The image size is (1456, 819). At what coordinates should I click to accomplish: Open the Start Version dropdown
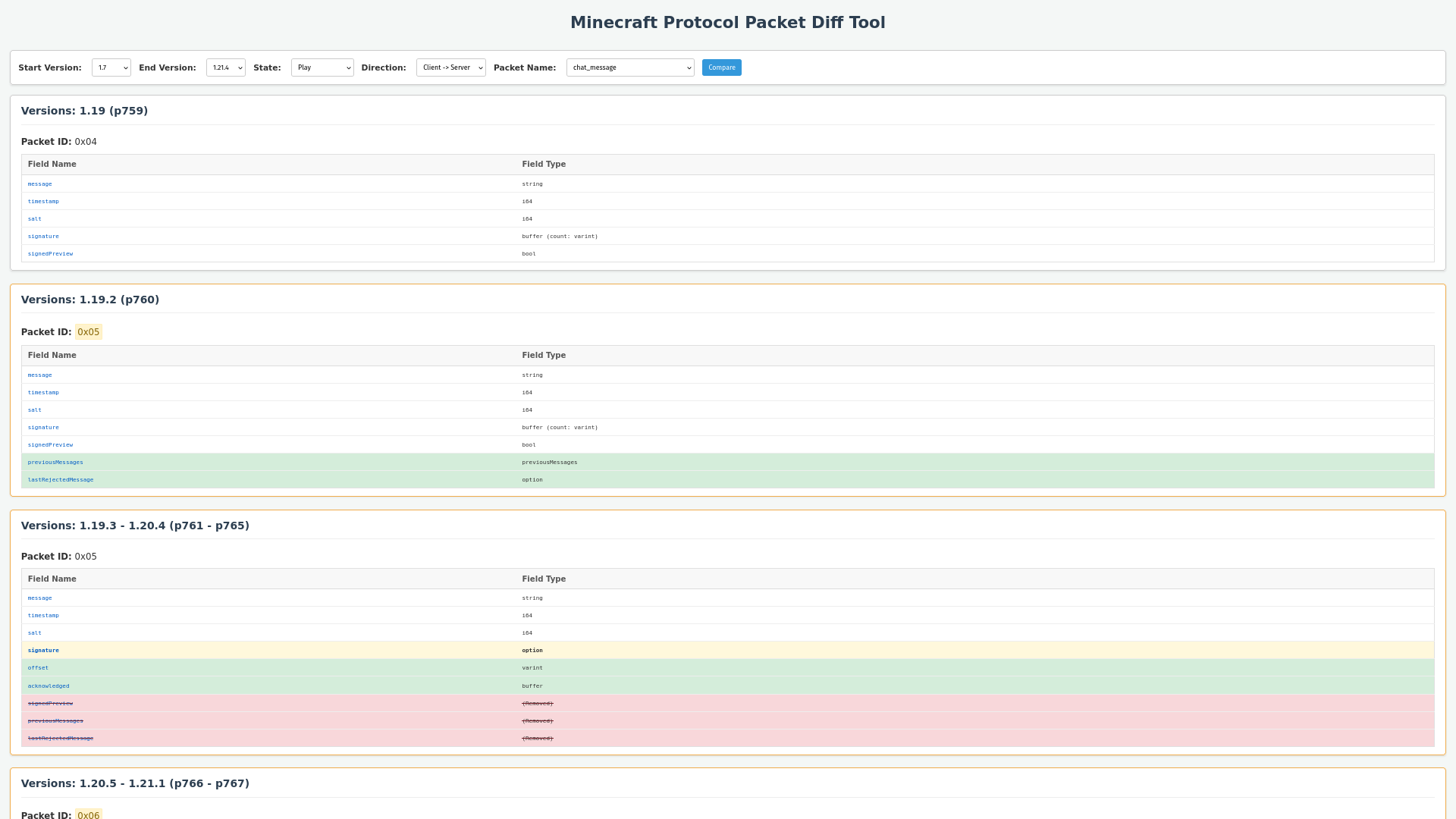pyautogui.click(x=111, y=67)
